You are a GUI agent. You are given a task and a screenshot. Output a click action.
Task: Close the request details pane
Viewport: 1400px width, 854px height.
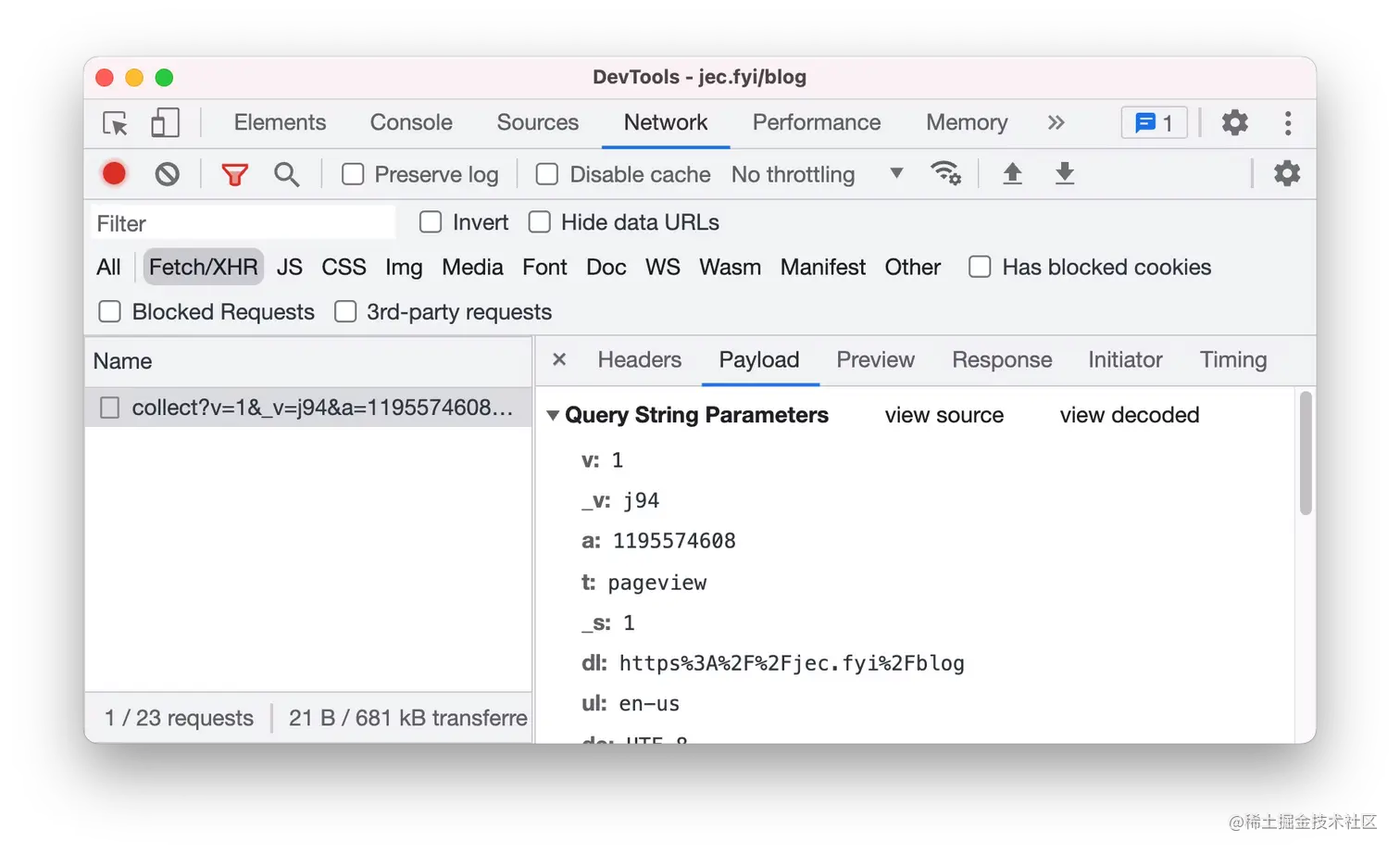tap(559, 359)
